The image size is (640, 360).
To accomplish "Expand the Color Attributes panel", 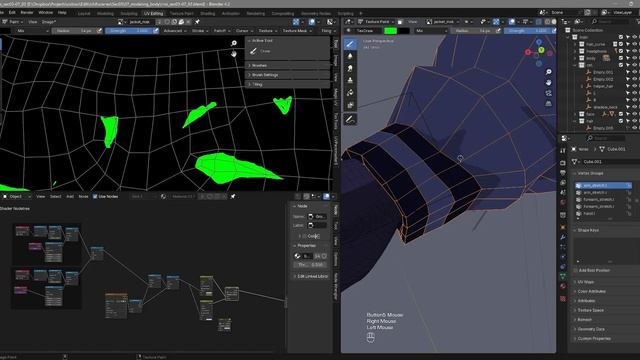I will [591, 291].
